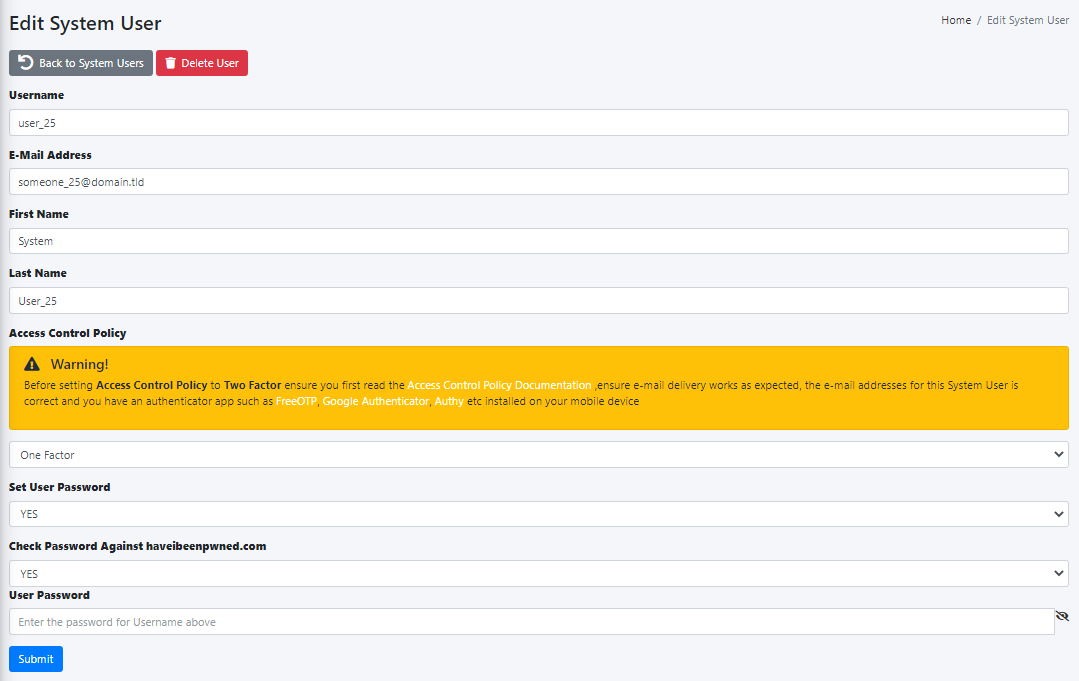Click the Warning! heading text
The width and height of the screenshot is (1079, 681).
[79, 364]
